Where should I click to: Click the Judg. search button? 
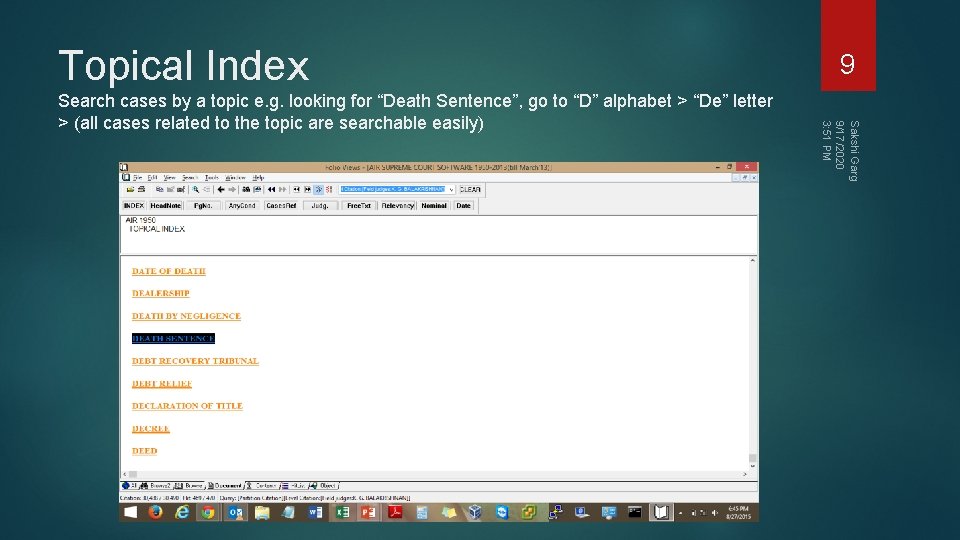(x=320, y=206)
